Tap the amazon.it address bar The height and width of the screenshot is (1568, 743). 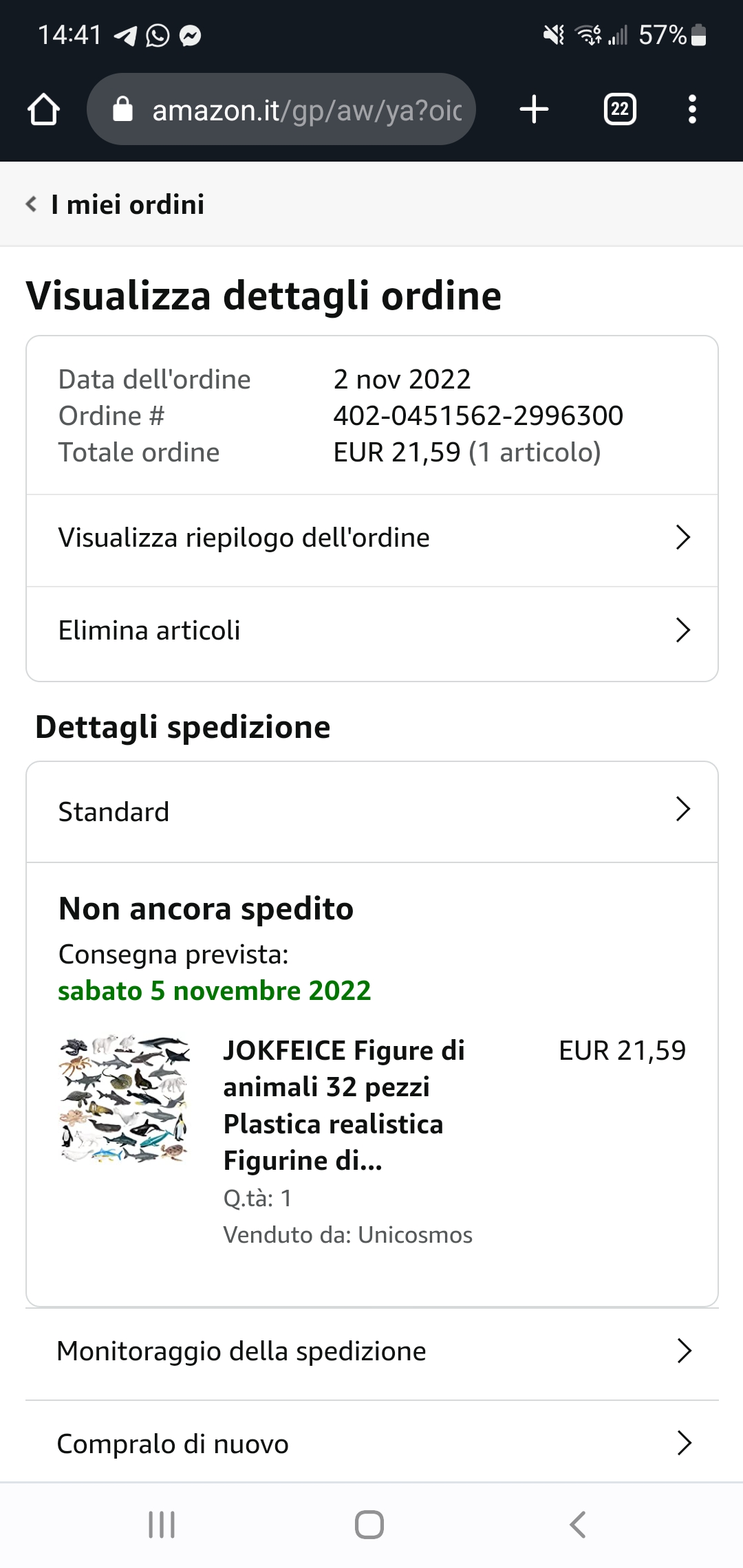point(306,109)
